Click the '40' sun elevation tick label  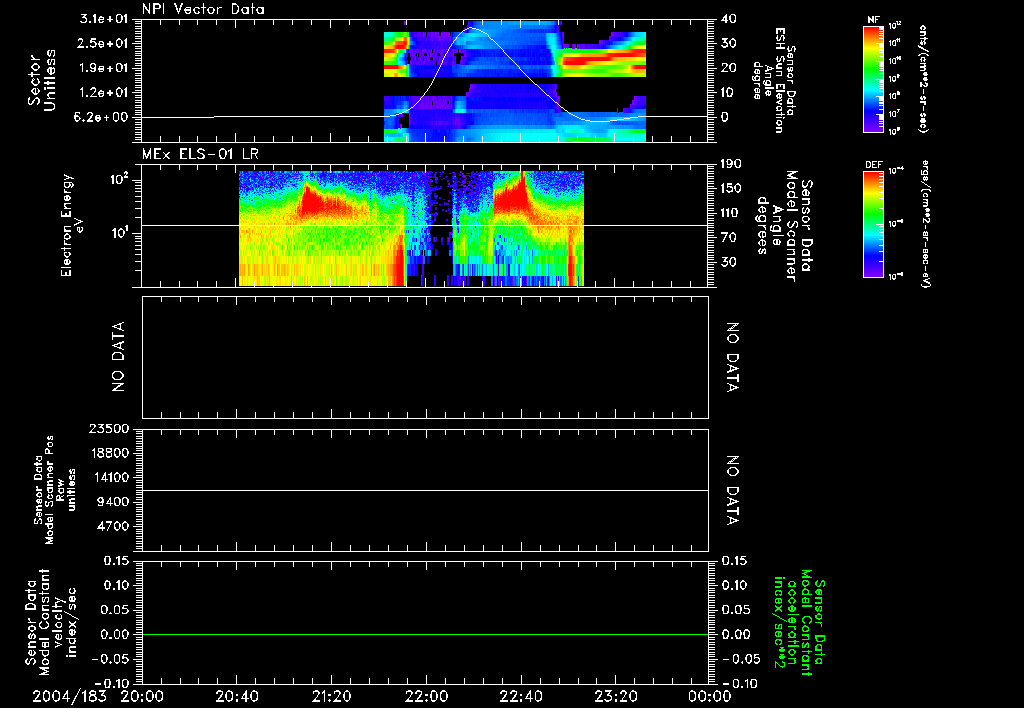[729, 19]
